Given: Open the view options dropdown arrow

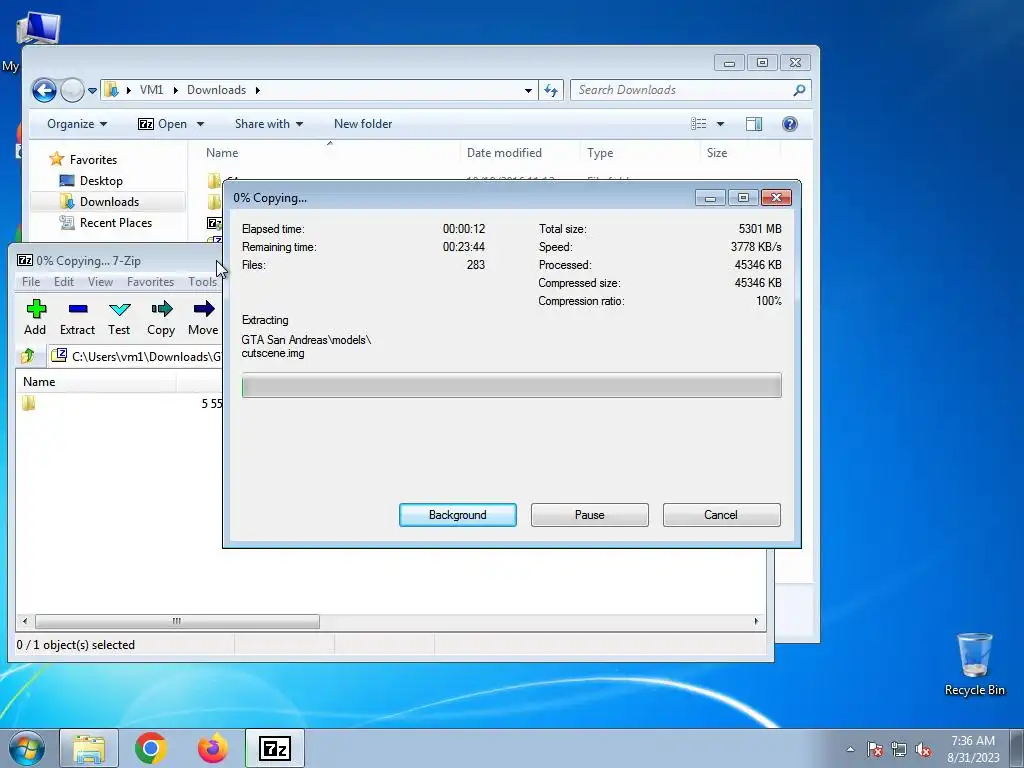Looking at the screenshot, I should tap(720, 124).
